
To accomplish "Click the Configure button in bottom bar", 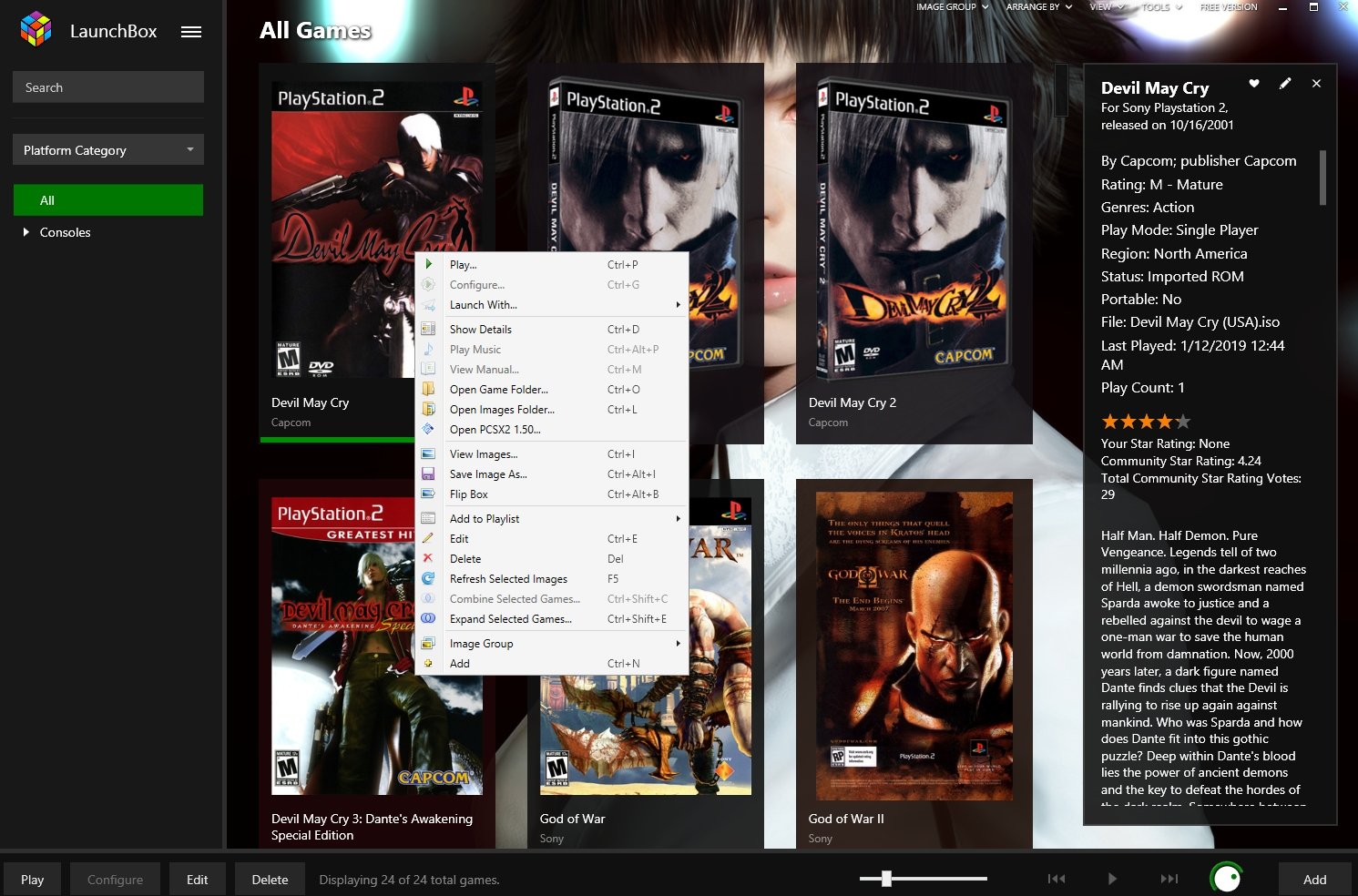I will click(115, 880).
